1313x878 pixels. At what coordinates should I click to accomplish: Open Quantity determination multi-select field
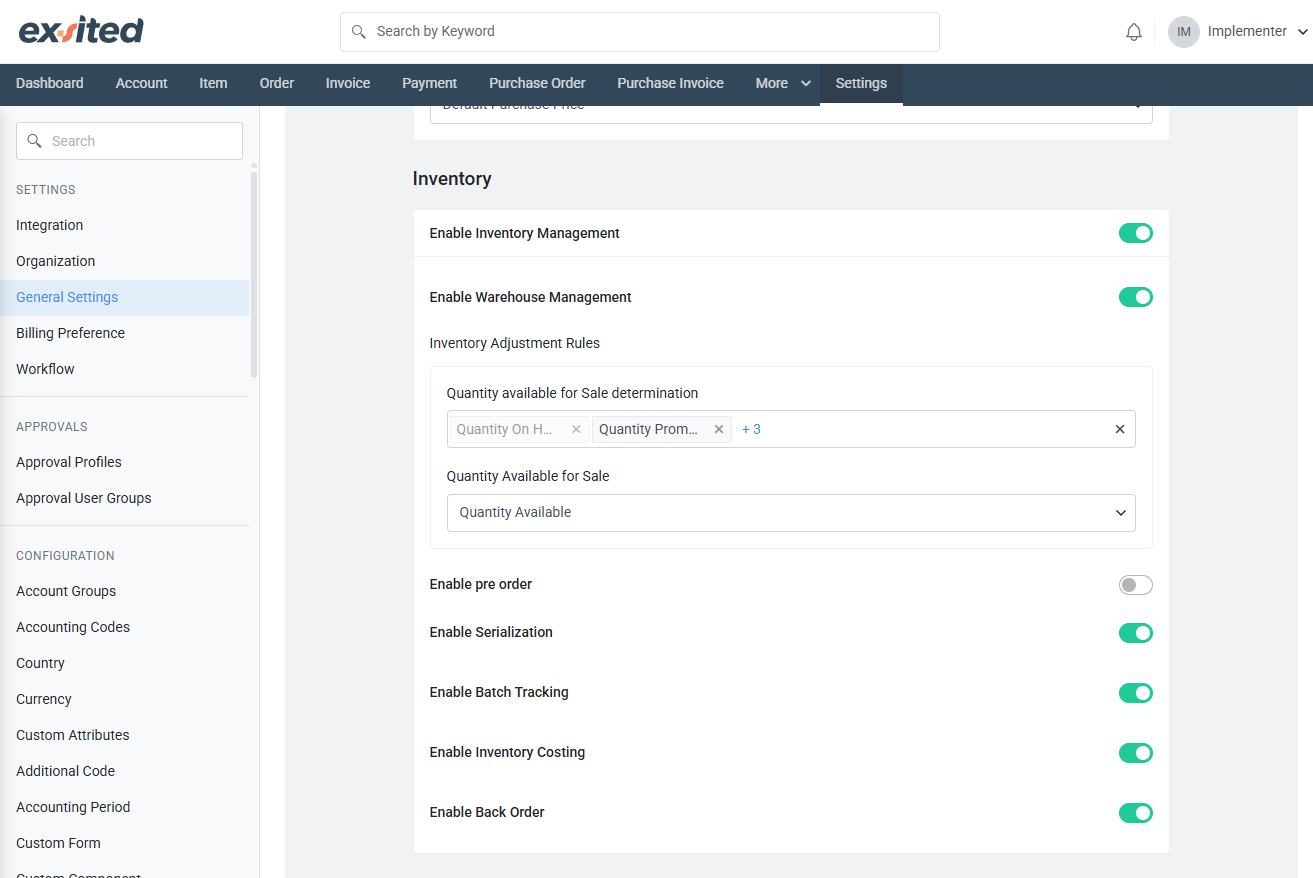click(x=791, y=429)
